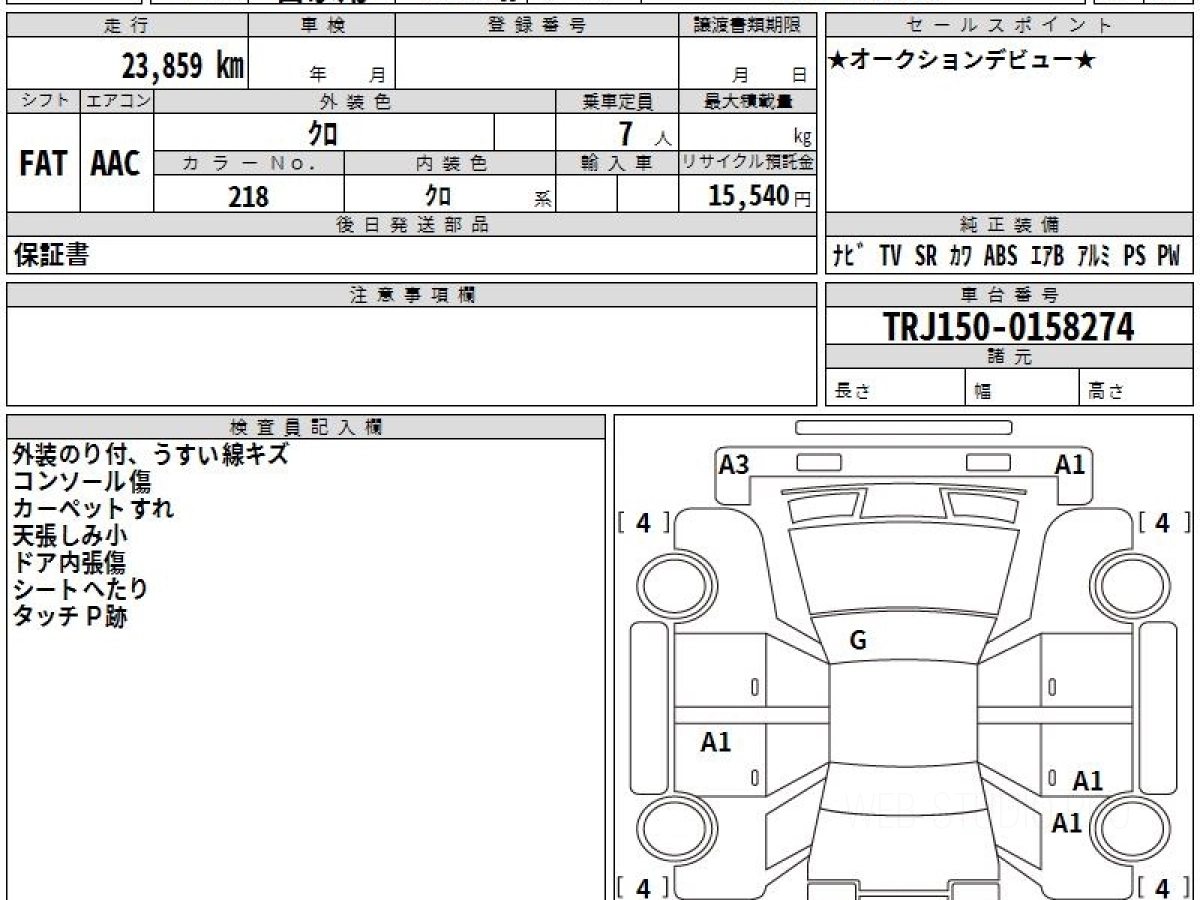This screenshot has width=1200, height=900.
Task: Select the note タッチＰ跡
Action: 69,616
